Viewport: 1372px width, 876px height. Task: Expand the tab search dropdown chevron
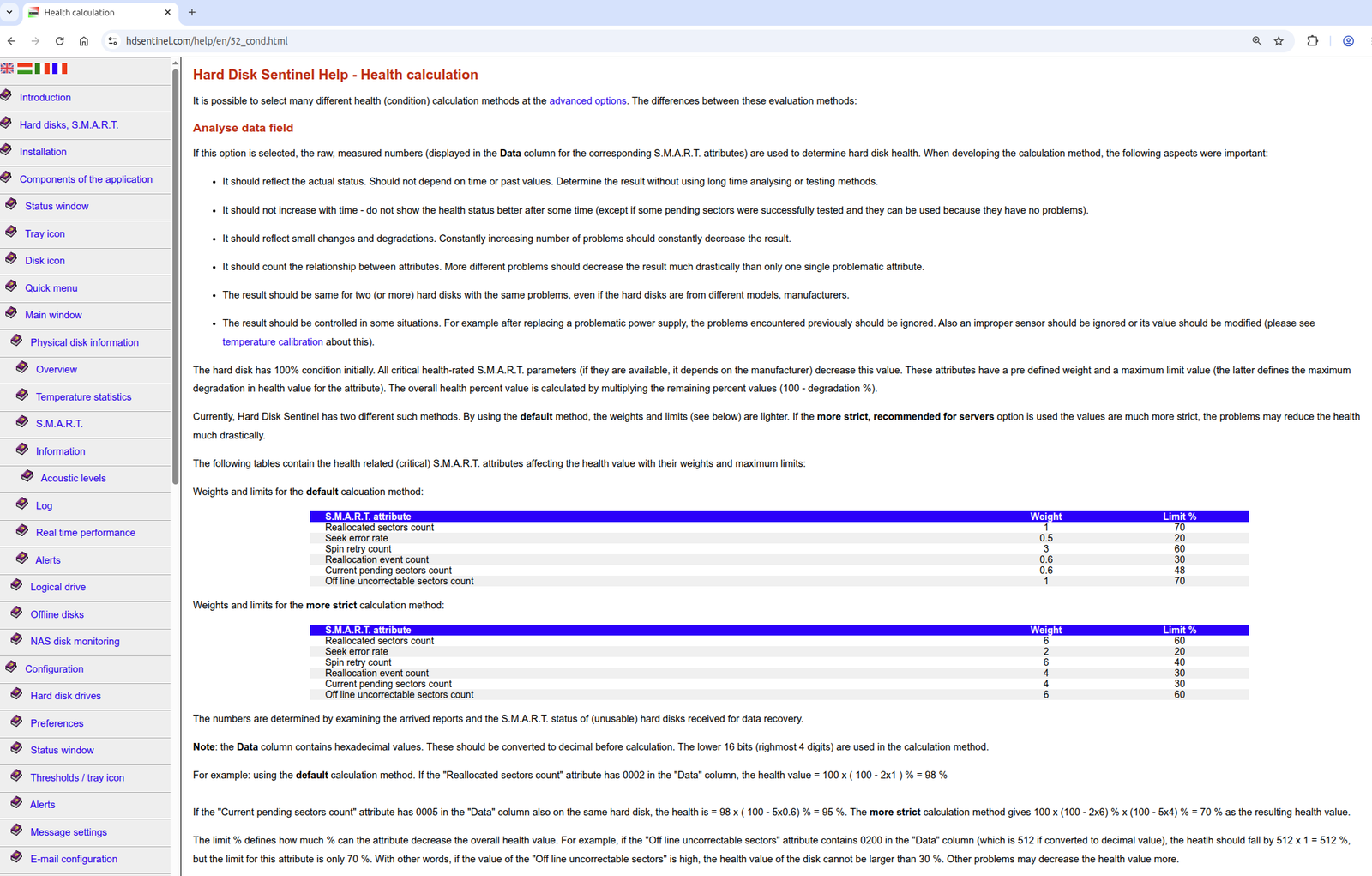click(x=9, y=13)
